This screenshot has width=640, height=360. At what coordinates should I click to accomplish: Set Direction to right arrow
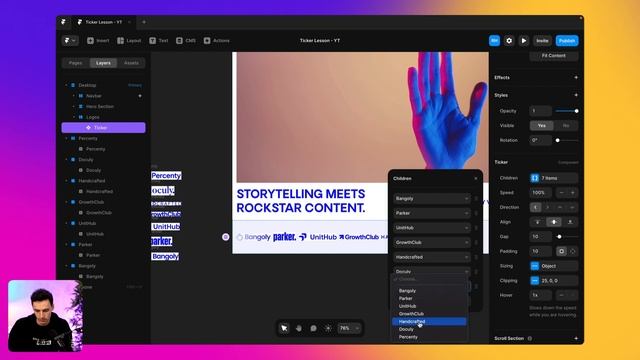point(548,207)
